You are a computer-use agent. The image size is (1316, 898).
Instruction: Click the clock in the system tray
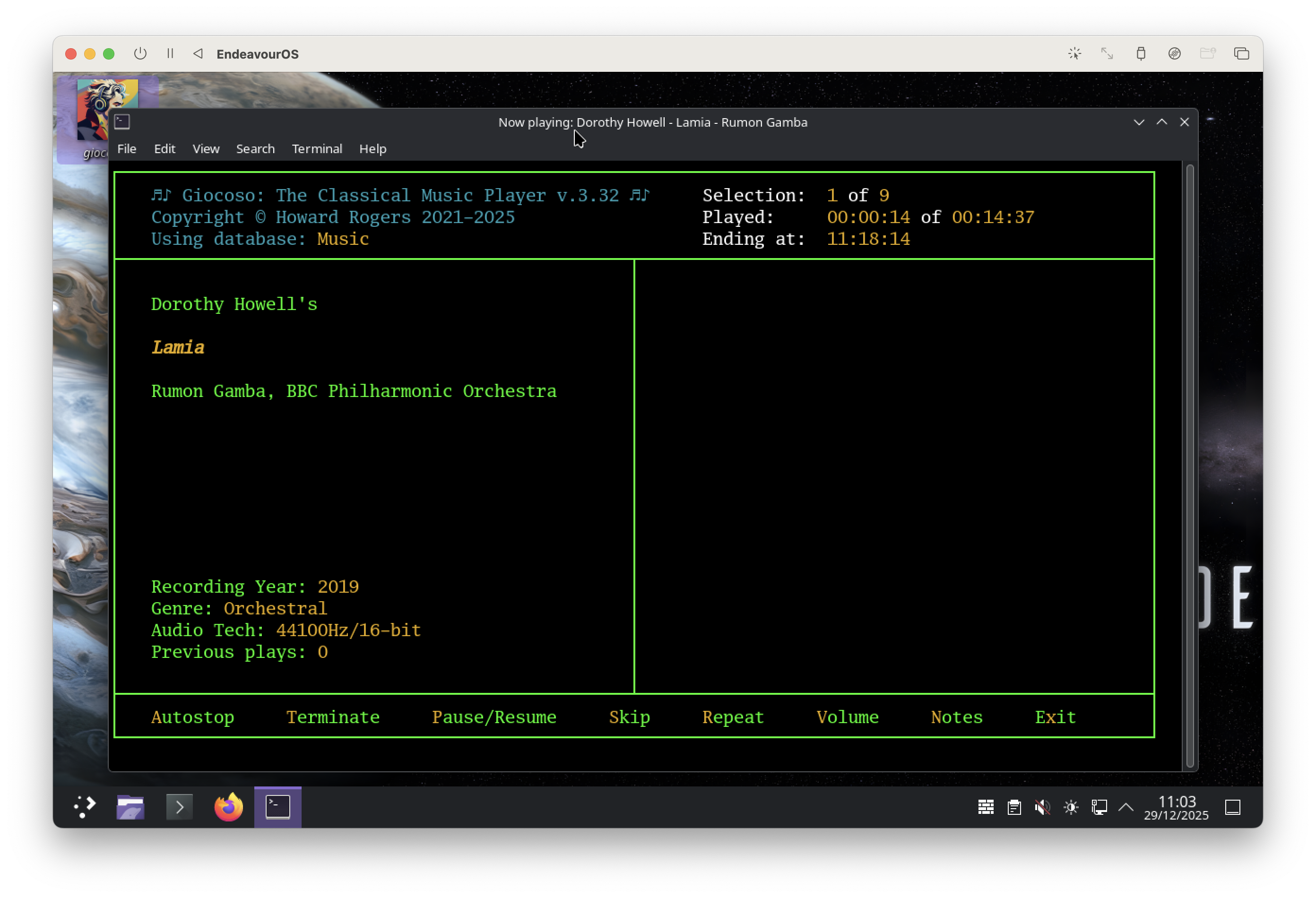(1176, 807)
